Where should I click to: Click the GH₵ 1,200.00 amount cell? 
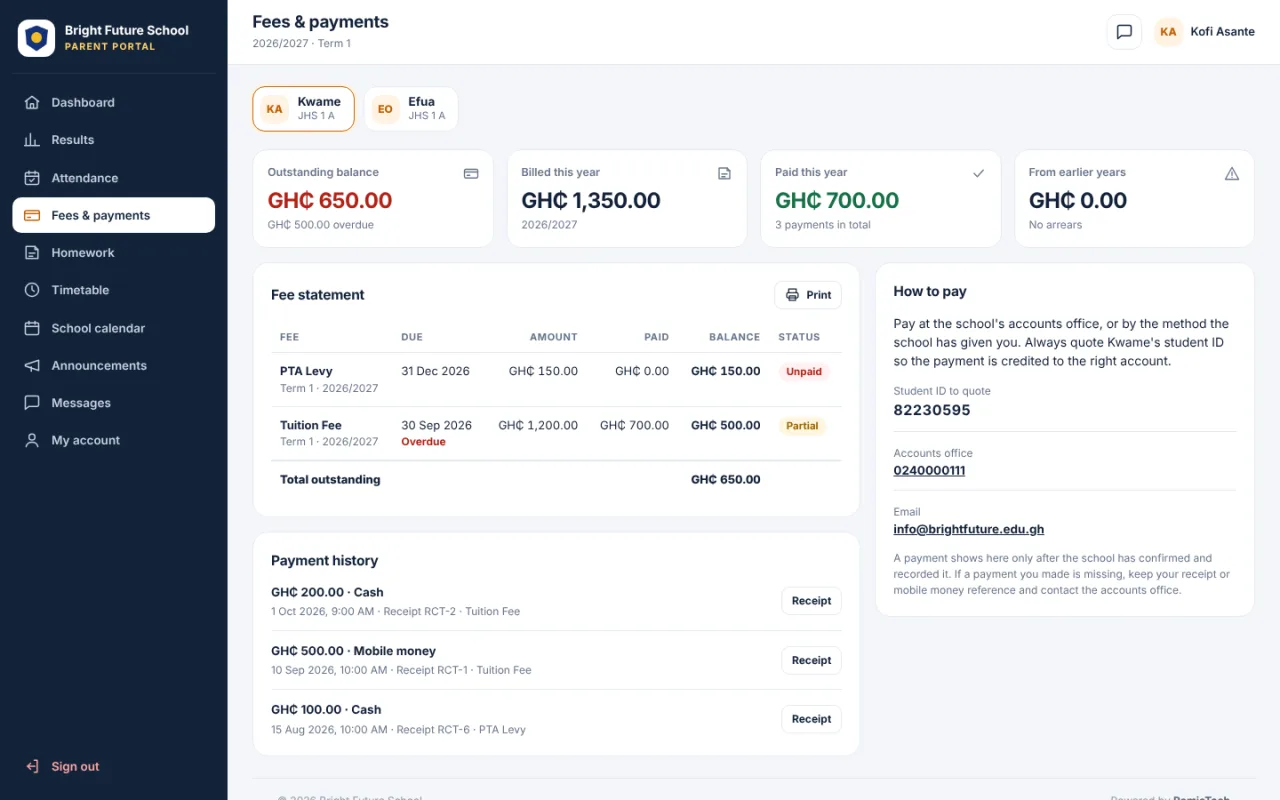coord(538,425)
